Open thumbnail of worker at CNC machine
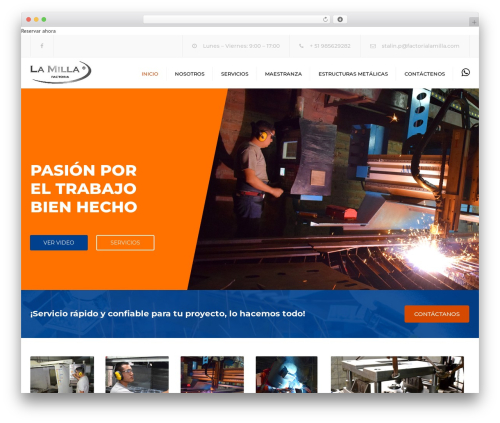The image size is (500, 423). point(62,374)
